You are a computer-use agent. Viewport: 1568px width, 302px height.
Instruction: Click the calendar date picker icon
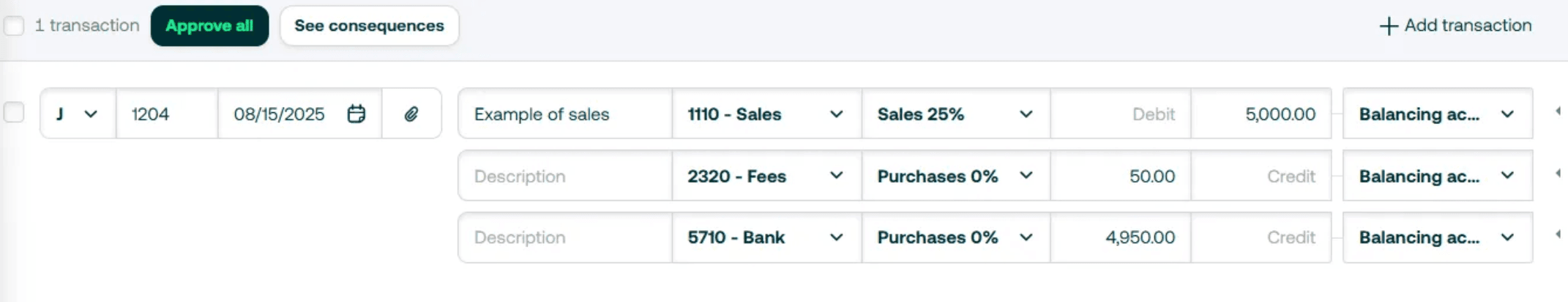[356, 114]
